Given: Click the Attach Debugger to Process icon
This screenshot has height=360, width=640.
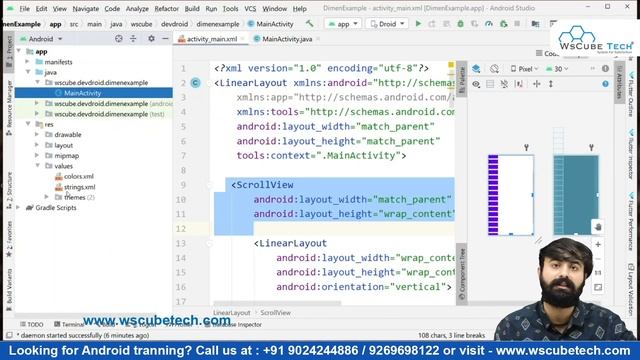Looking at the screenshot, I should tap(504, 24).
